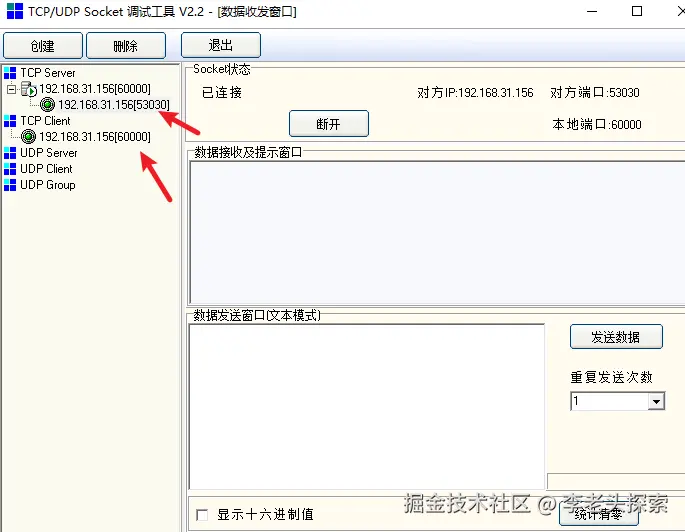Select the UDP Client tree node
685x532 pixels.
pos(46,169)
